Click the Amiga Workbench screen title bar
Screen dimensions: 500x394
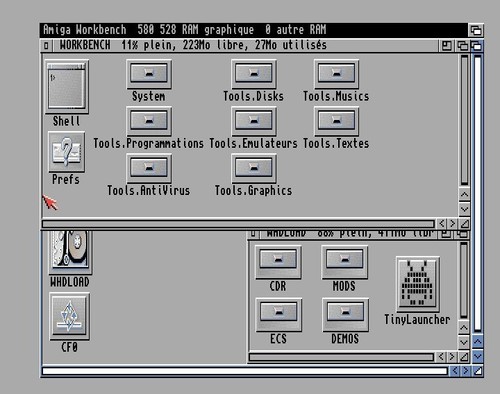click(x=253, y=30)
